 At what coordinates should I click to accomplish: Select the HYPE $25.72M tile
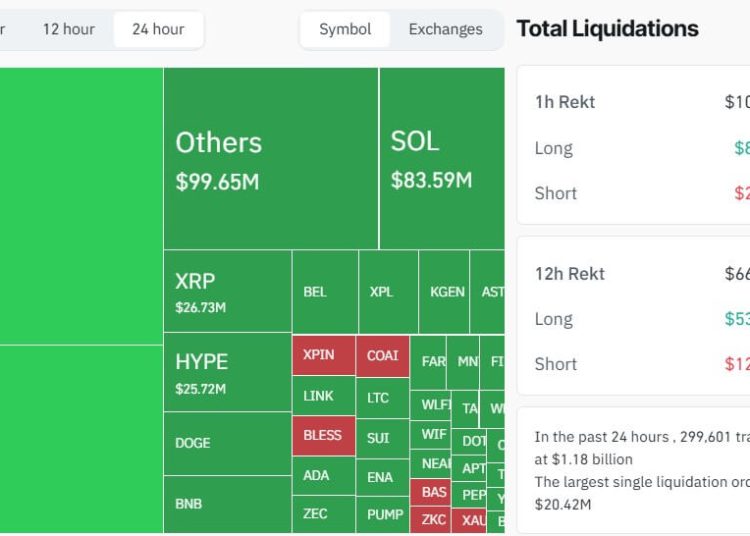click(x=227, y=372)
